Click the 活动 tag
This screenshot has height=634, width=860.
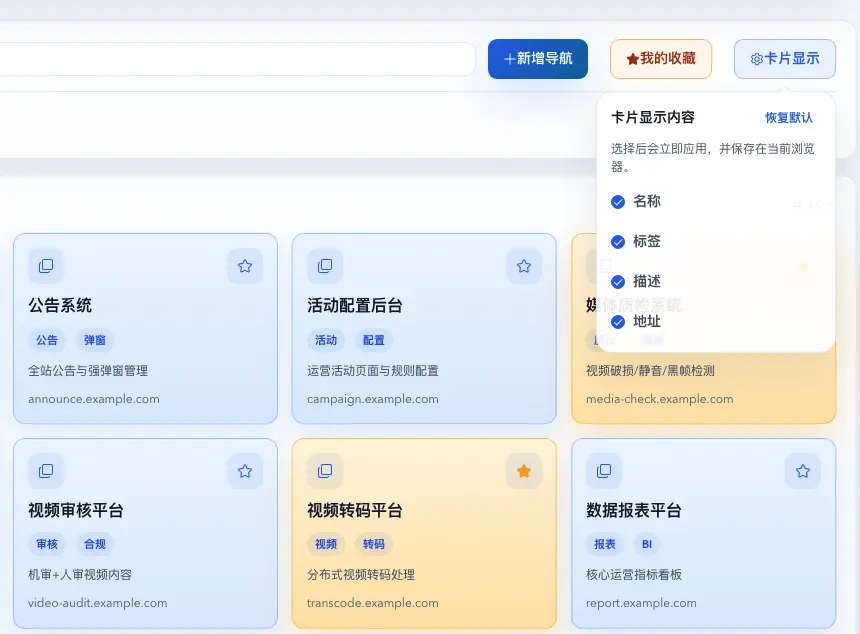coord(326,340)
